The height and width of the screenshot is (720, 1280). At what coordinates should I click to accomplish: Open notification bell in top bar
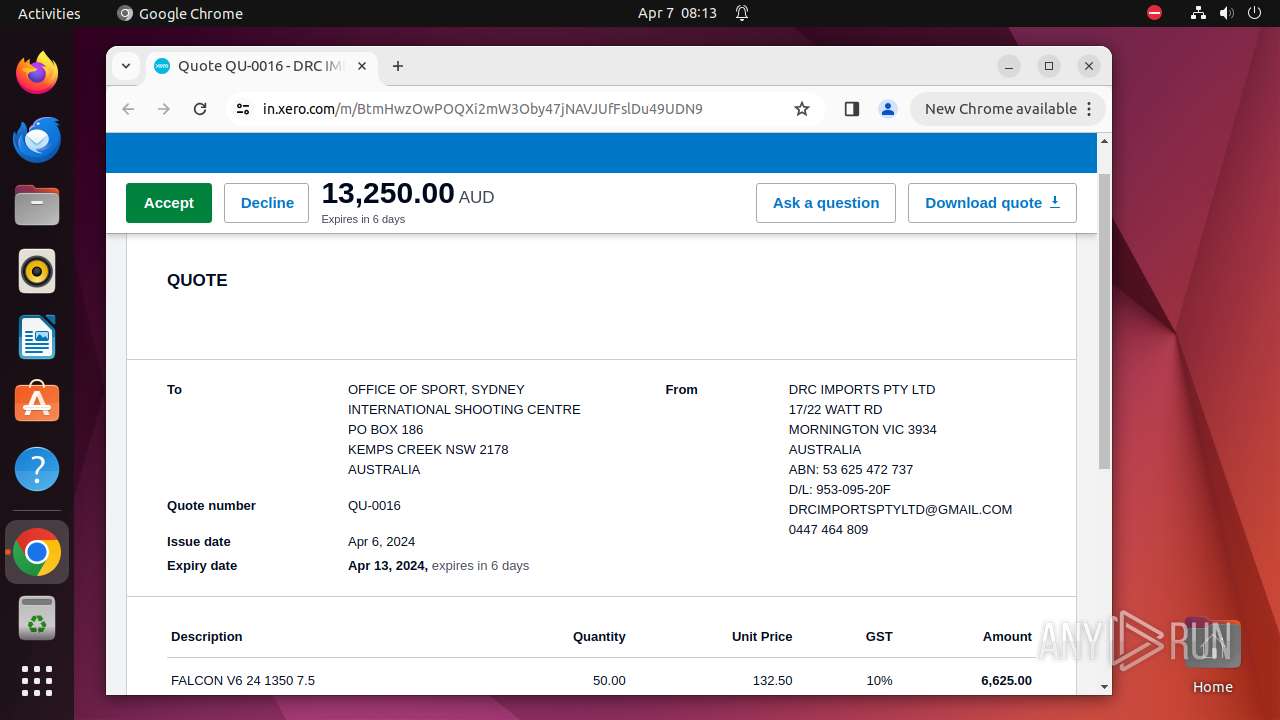click(742, 13)
